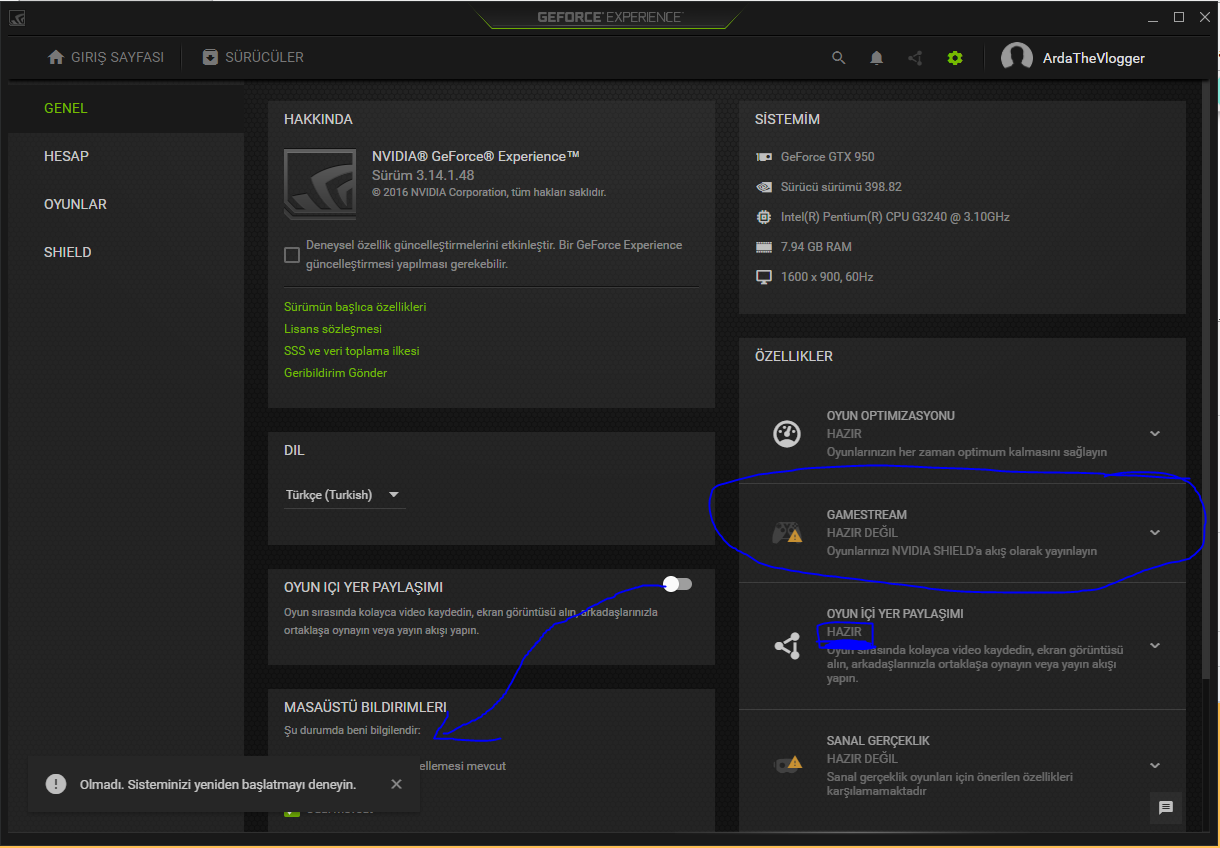Open the SSS ve veri toplama ilkesi link
The width and height of the screenshot is (1220, 848).
click(352, 351)
